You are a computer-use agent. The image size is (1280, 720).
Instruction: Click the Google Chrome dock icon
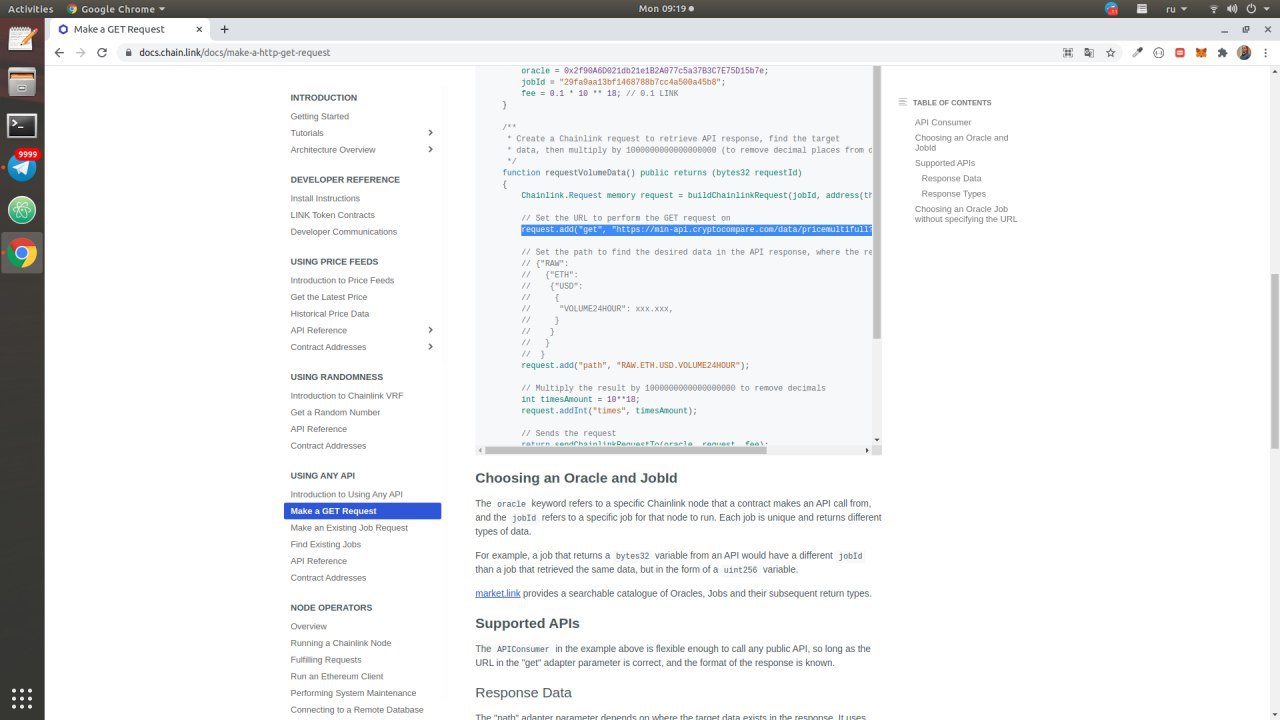pos(22,254)
